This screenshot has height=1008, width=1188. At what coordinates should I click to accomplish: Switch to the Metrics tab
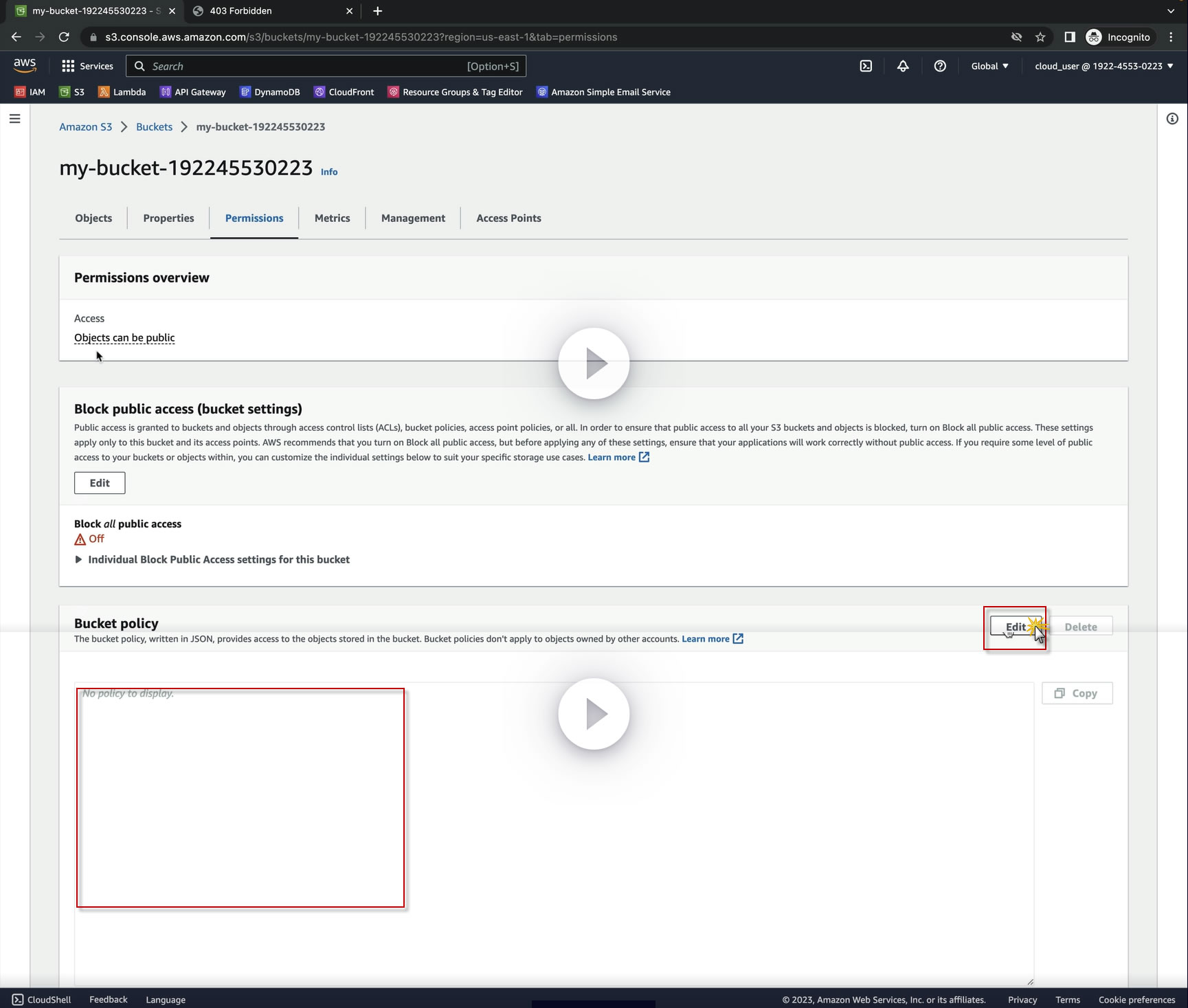[x=333, y=218]
